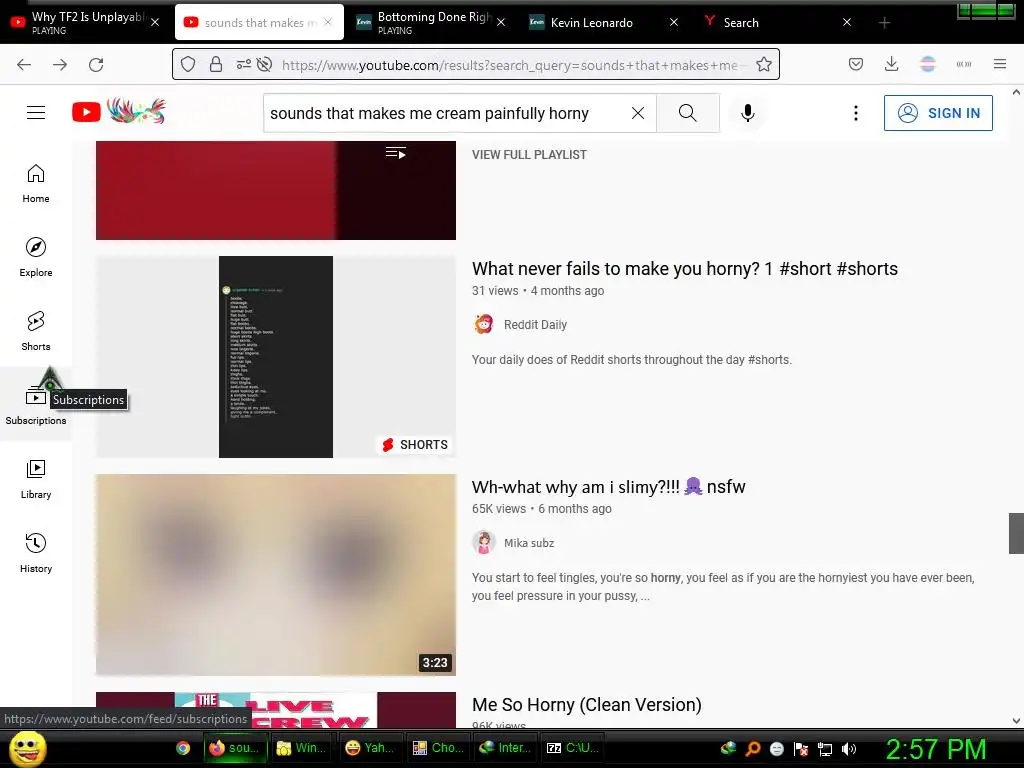Go to the YouTube home logo
1024x768 pixels.
tap(119, 112)
